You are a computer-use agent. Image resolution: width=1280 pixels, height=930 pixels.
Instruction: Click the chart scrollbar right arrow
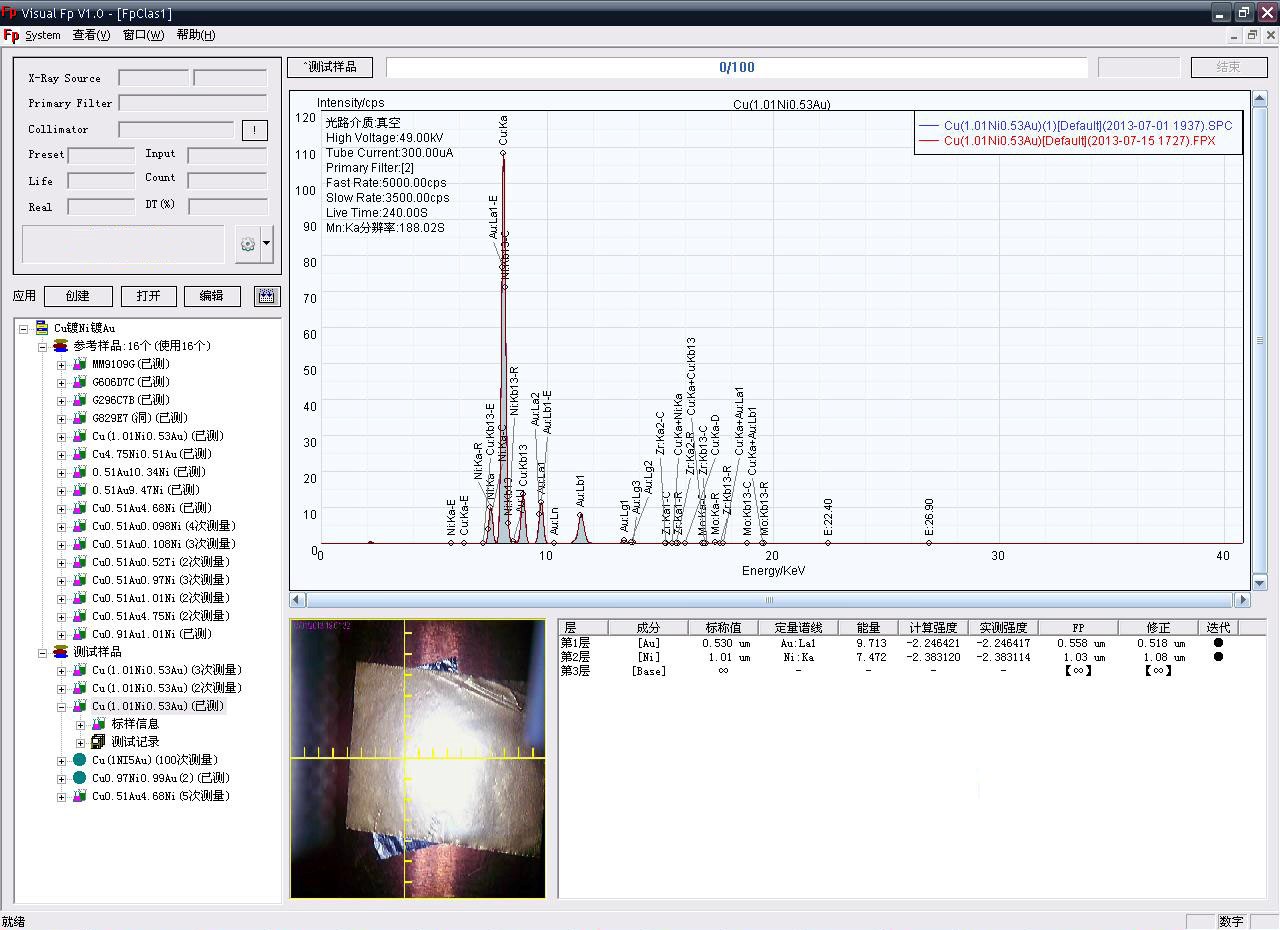(x=1243, y=600)
